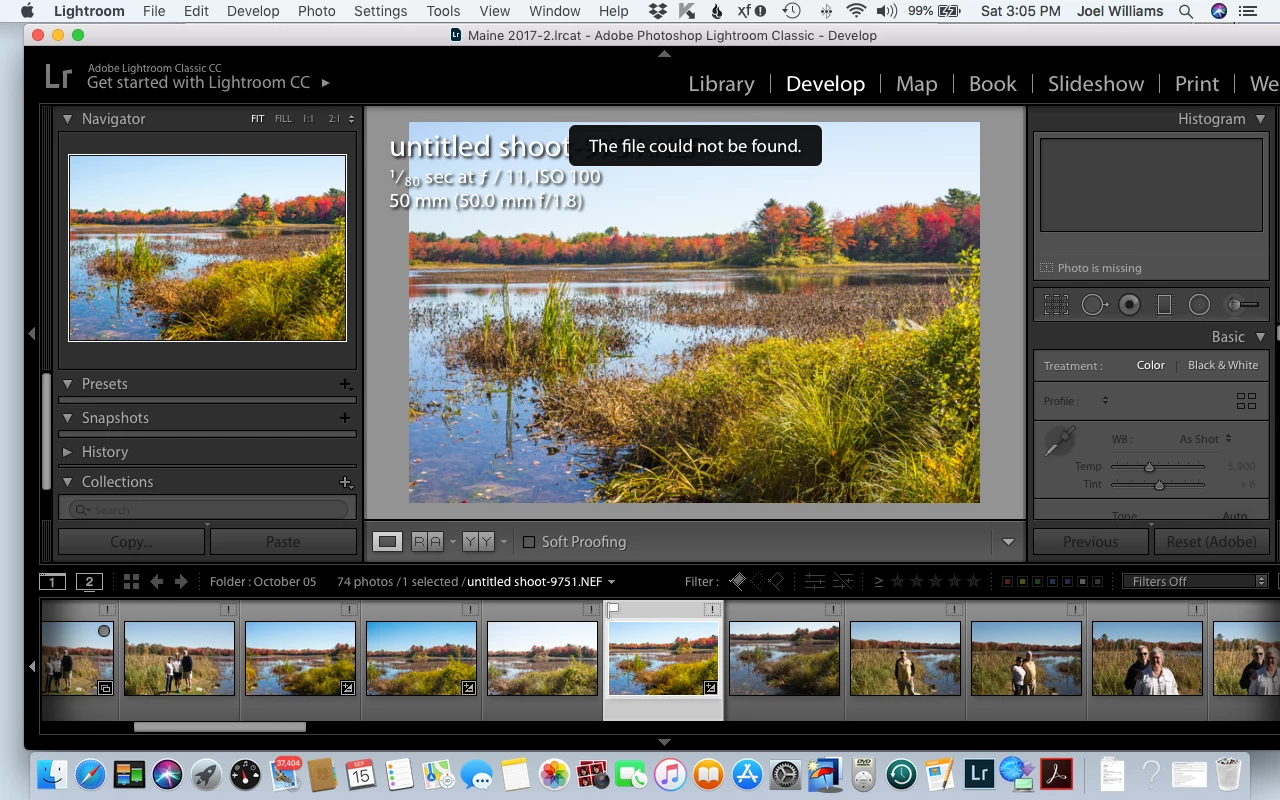Add a new snapshot with plus icon
The height and width of the screenshot is (800, 1280).
(345, 418)
